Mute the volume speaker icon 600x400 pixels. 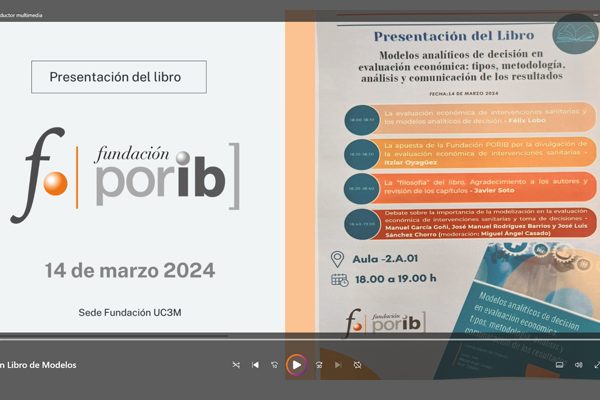pyautogui.click(x=578, y=365)
